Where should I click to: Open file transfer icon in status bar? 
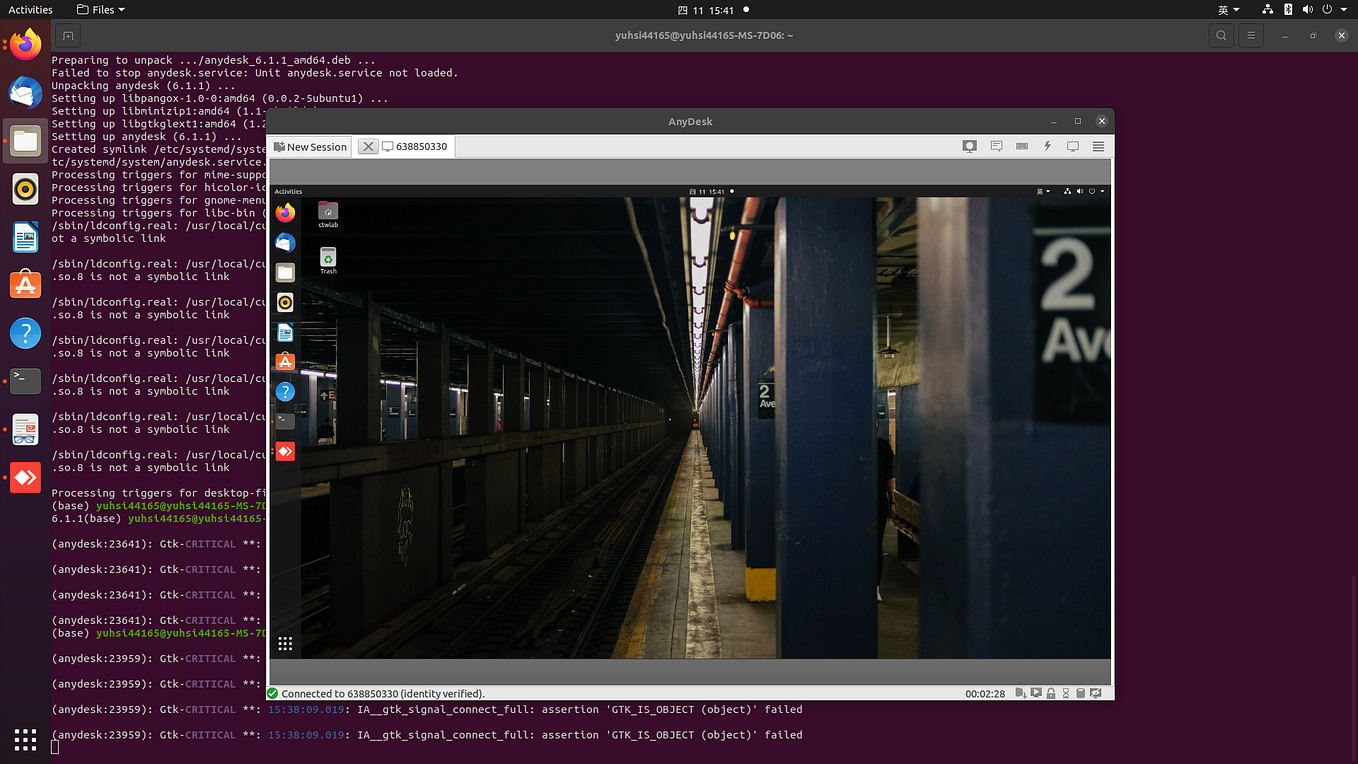point(1019,692)
